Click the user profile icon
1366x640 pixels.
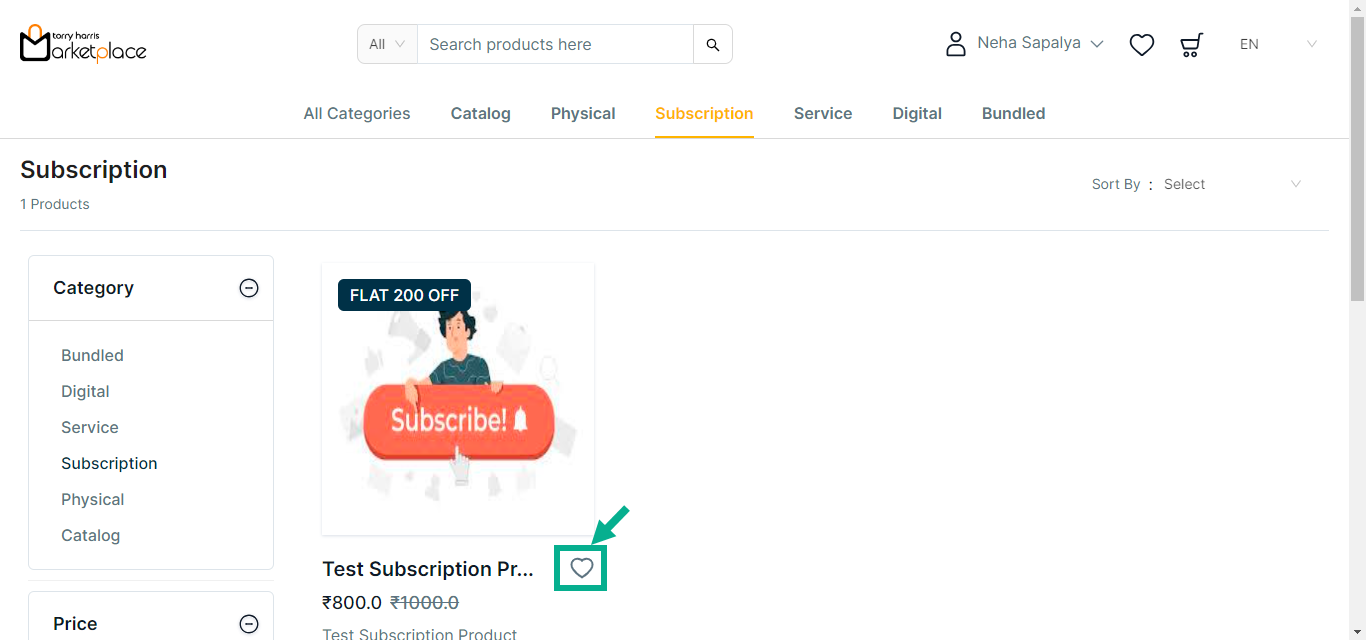pos(956,44)
